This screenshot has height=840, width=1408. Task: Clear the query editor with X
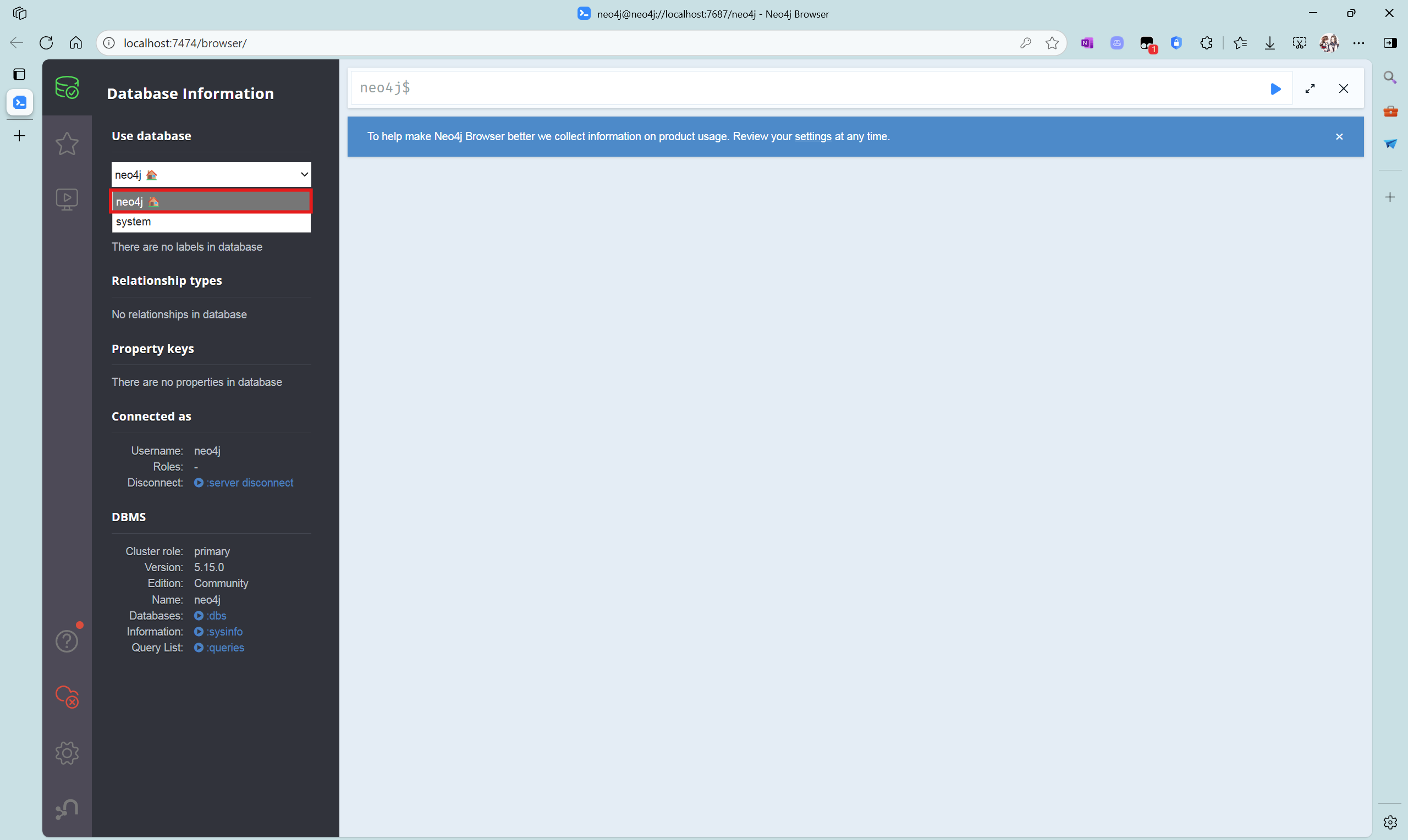tap(1344, 89)
